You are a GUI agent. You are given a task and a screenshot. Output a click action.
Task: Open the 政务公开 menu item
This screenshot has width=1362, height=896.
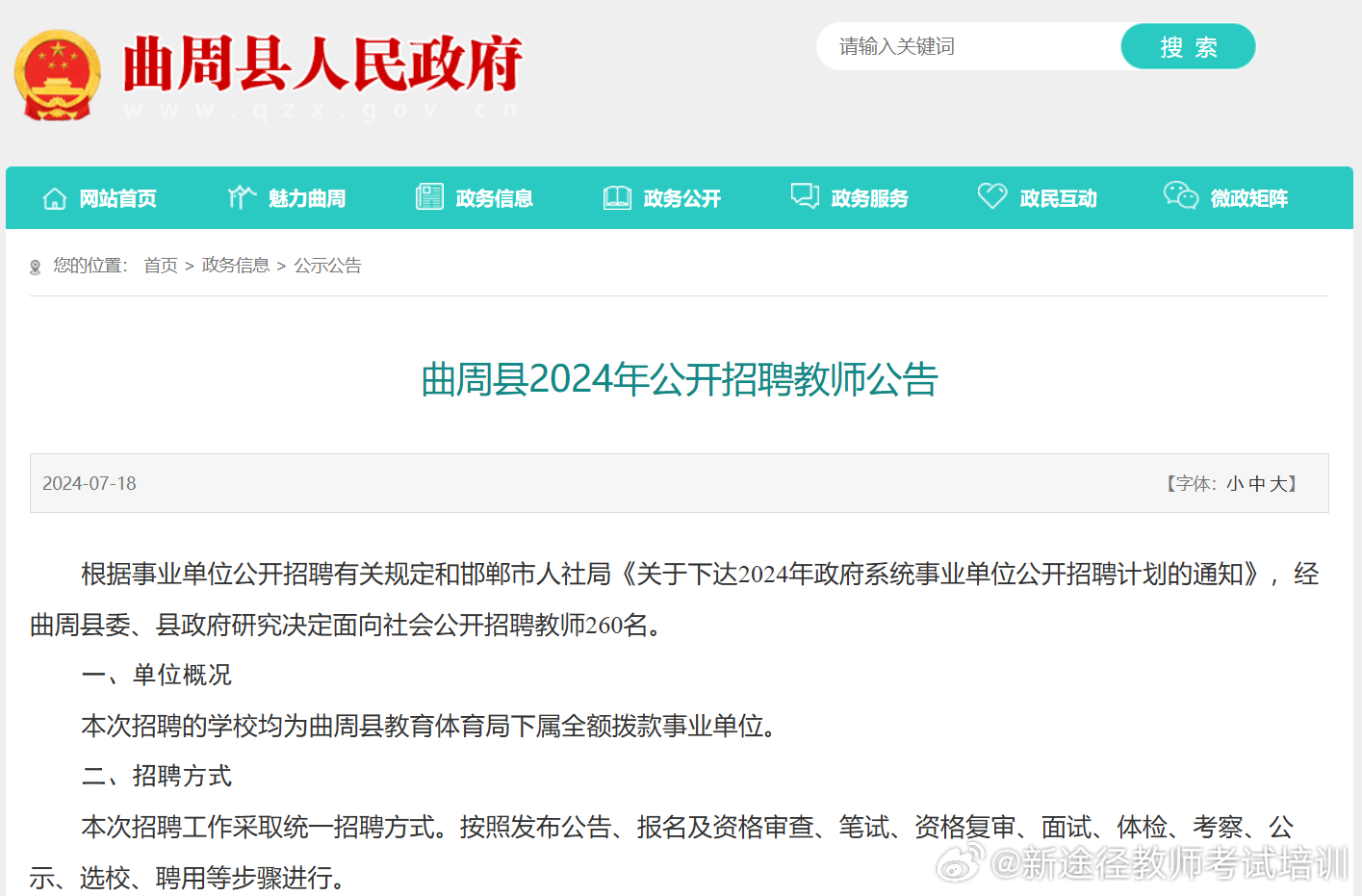coord(681,198)
